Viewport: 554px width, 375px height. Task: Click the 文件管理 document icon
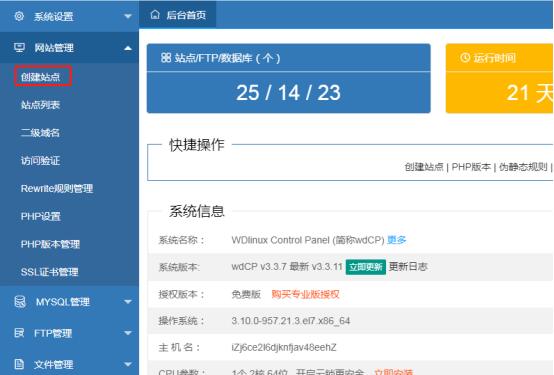point(19,364)
